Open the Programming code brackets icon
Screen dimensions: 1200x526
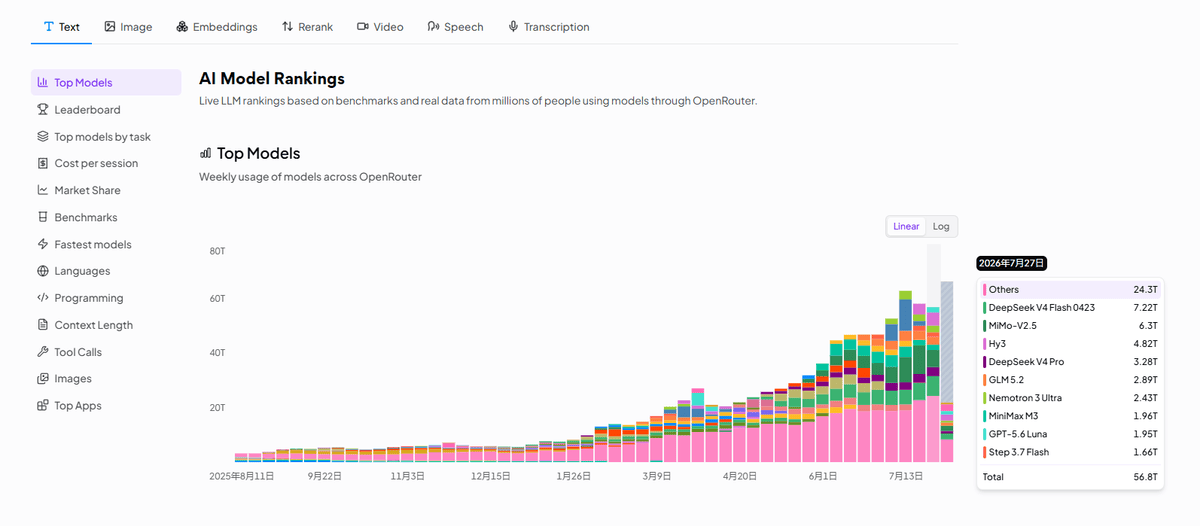coord(43,298)
